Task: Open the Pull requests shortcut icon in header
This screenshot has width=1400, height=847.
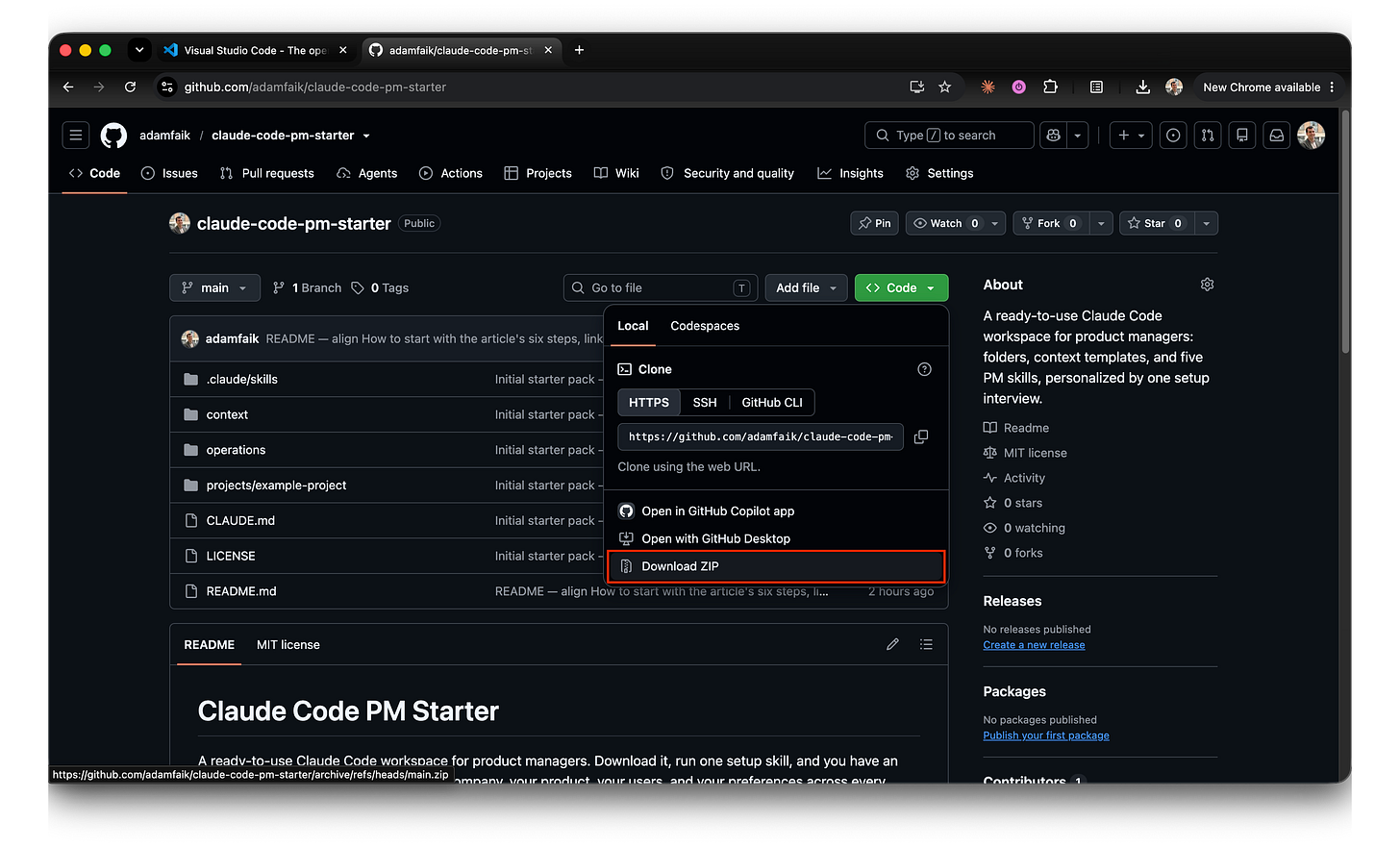Action: (1208, 136)
